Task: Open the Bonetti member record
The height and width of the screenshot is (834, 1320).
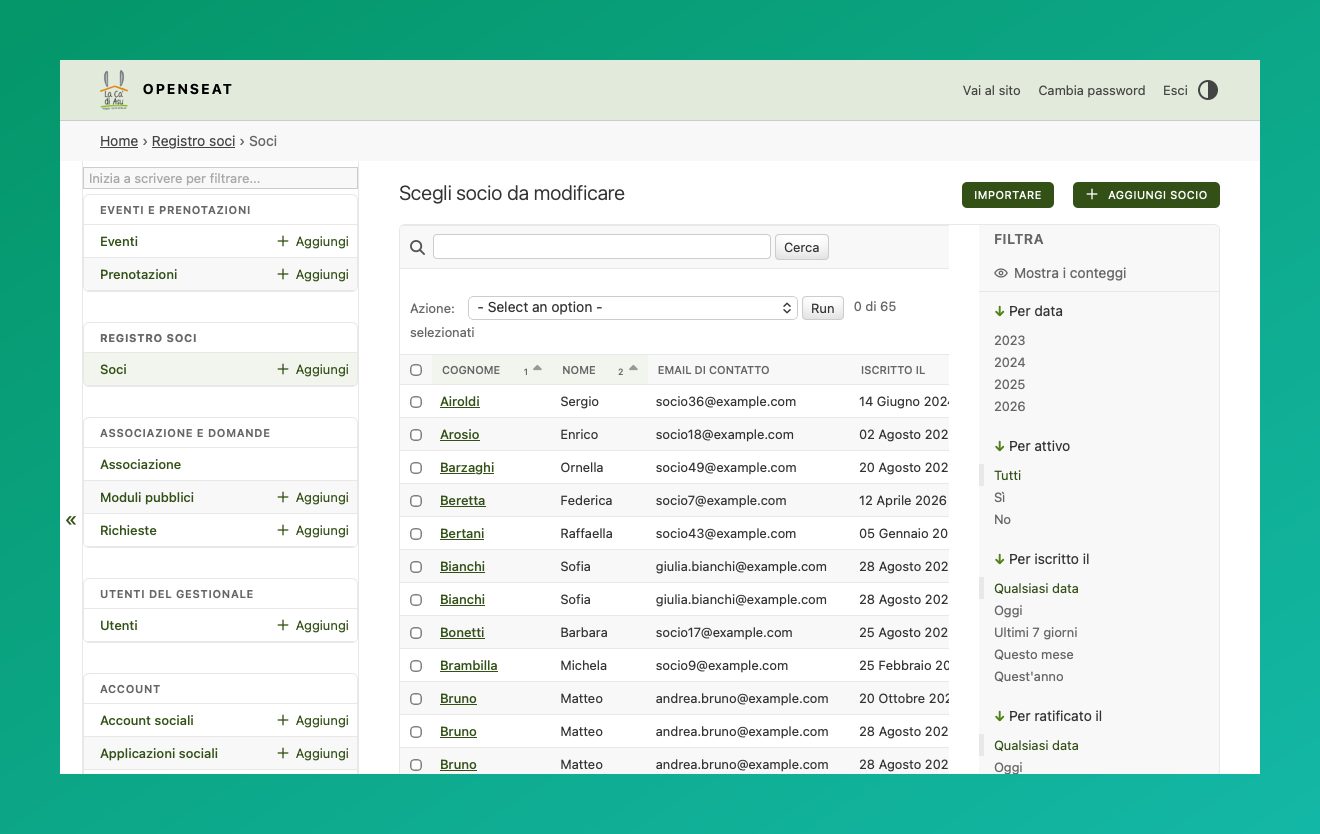Action: point(462,633)
